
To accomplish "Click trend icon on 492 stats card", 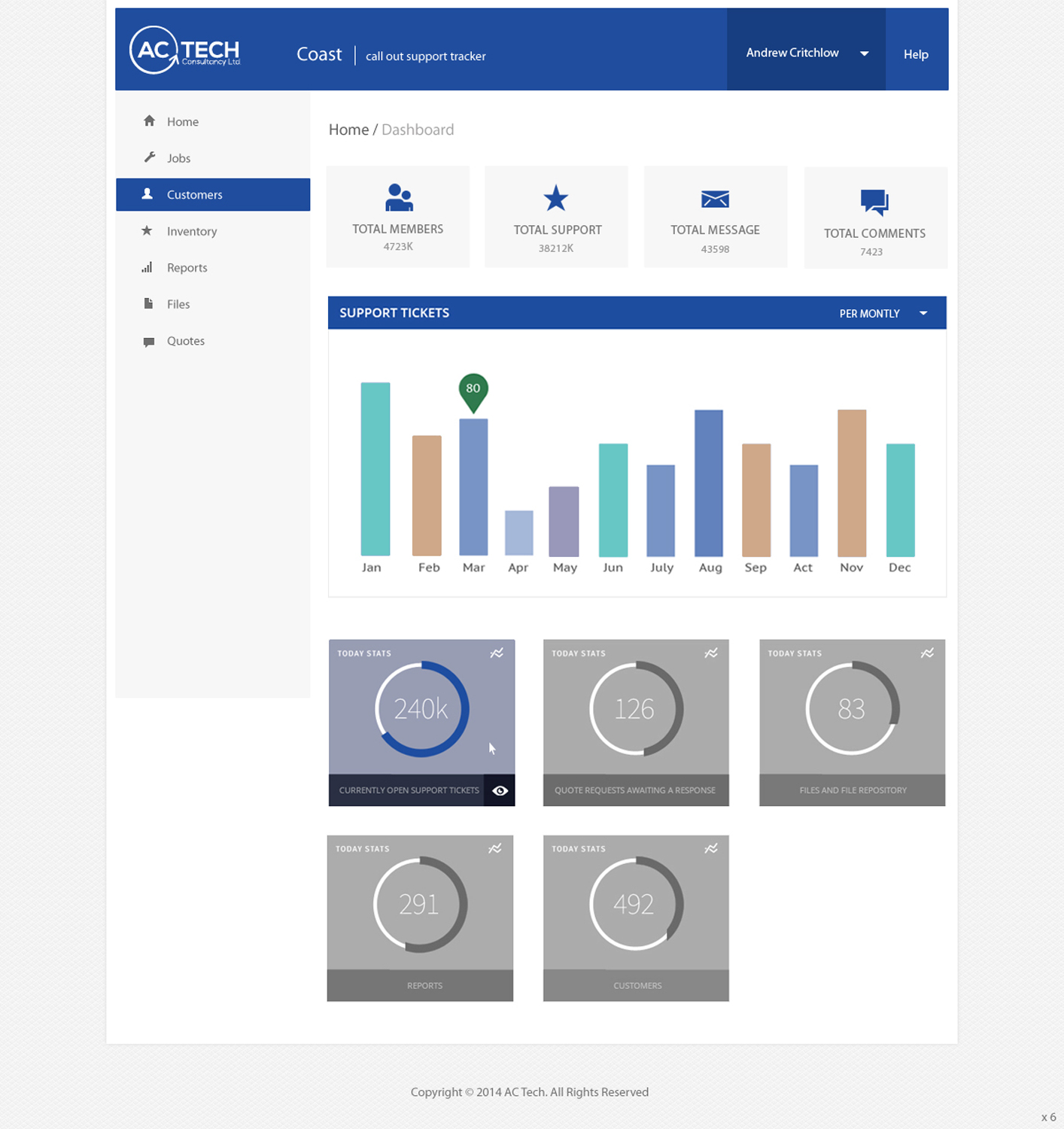I will (x=711, y=848).
